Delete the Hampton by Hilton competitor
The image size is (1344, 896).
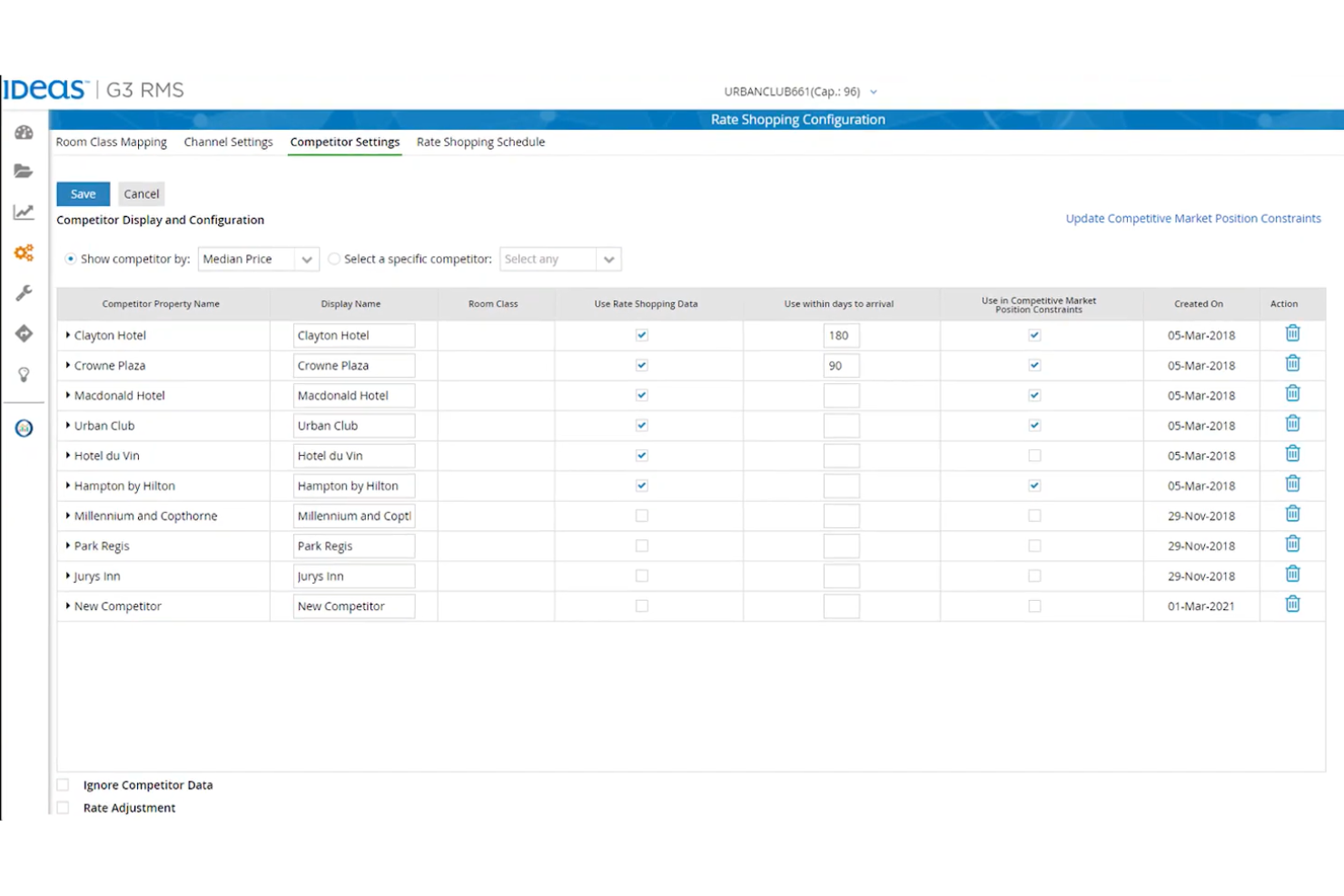point(1292,484)
